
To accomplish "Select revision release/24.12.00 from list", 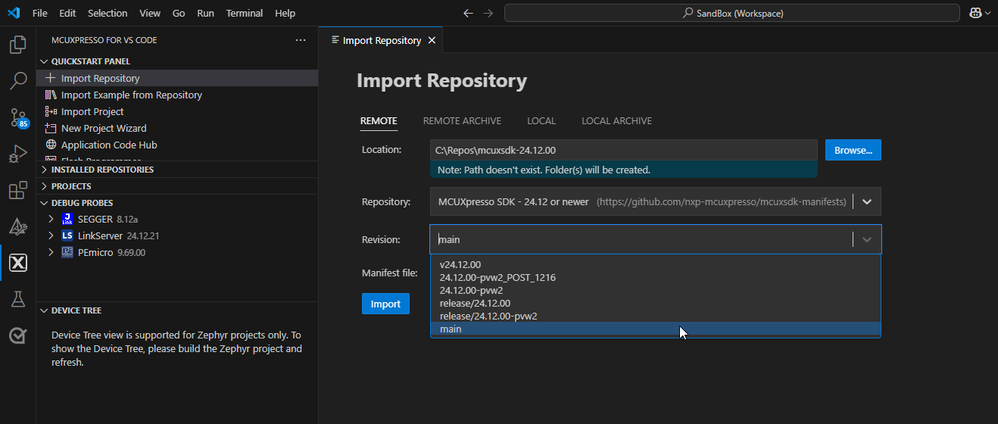I will (475, 303).
